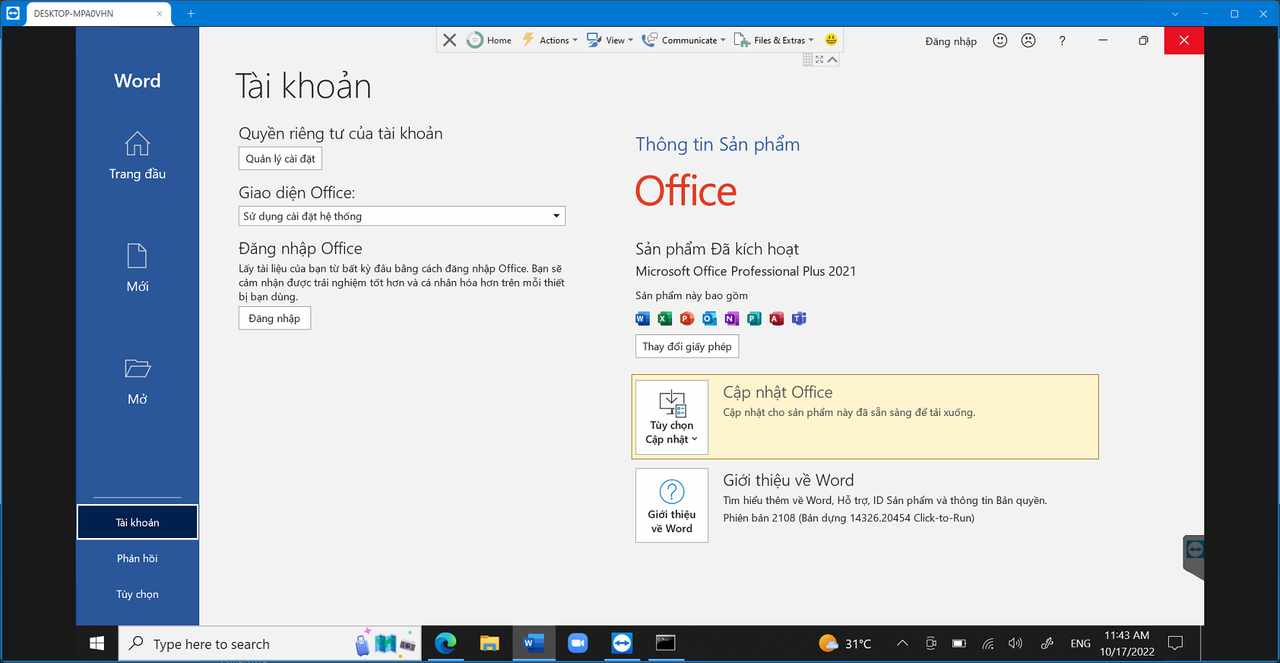
Task: Click the Publisher product icon
Action: (754, 319)
